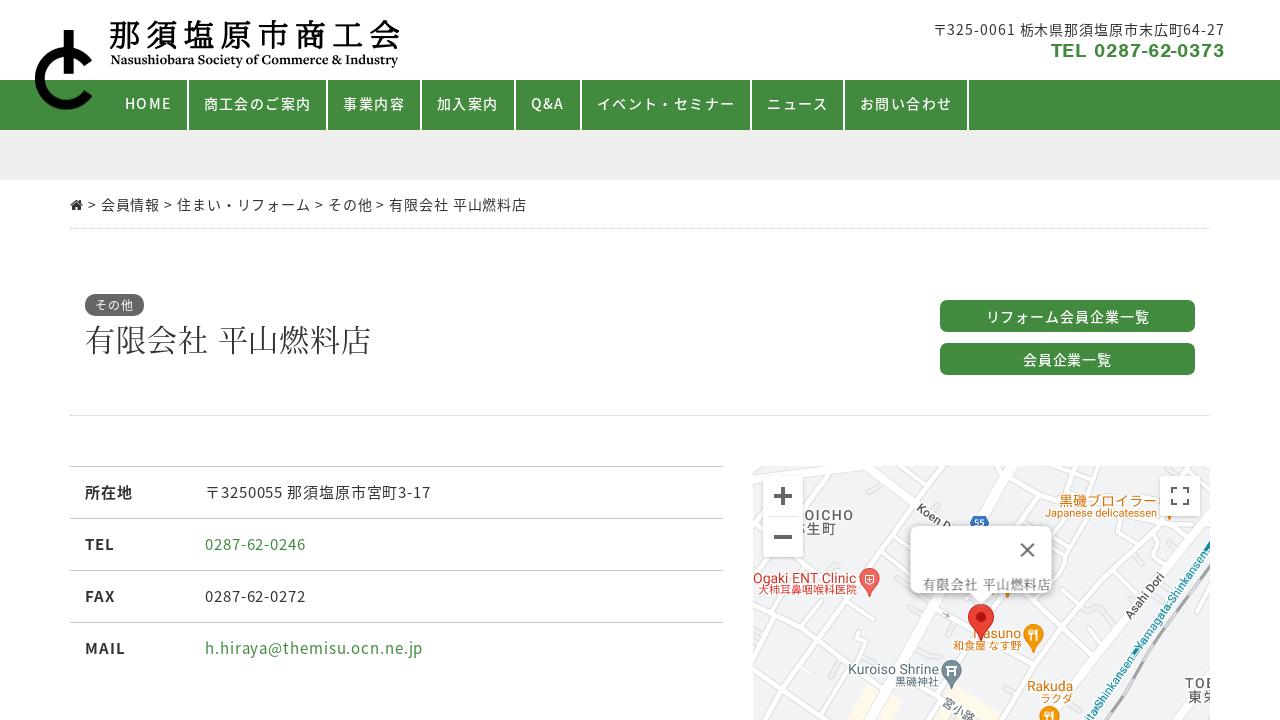Zoom out on the map
This screenshot has height=720, width=1280.
point(783,538)
